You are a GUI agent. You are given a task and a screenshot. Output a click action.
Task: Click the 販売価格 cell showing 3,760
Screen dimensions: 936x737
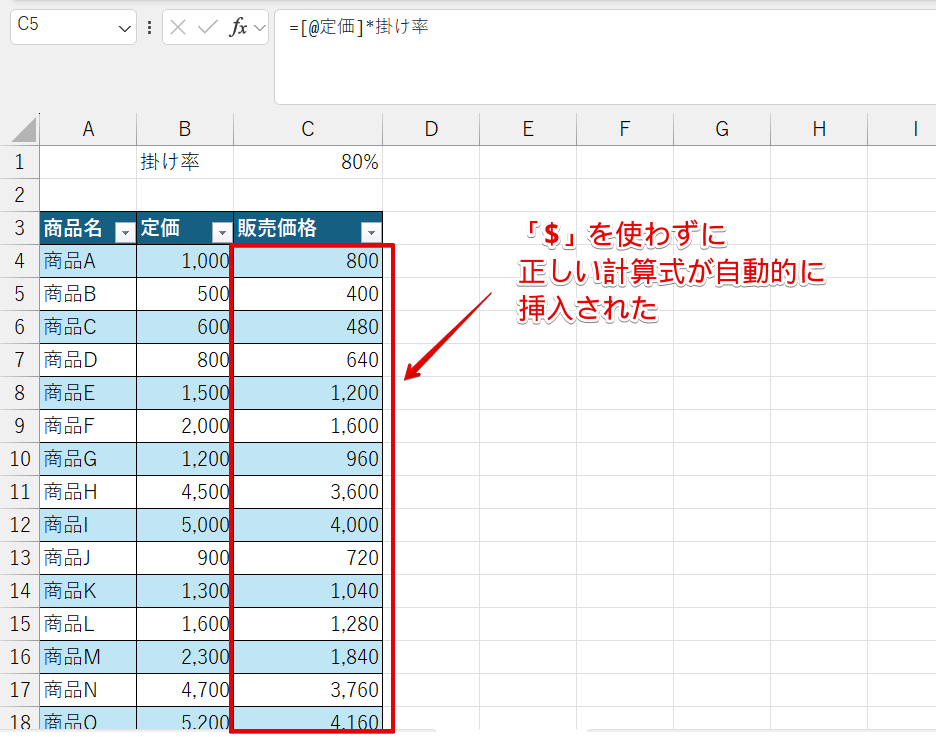click(x=308, y=690)
